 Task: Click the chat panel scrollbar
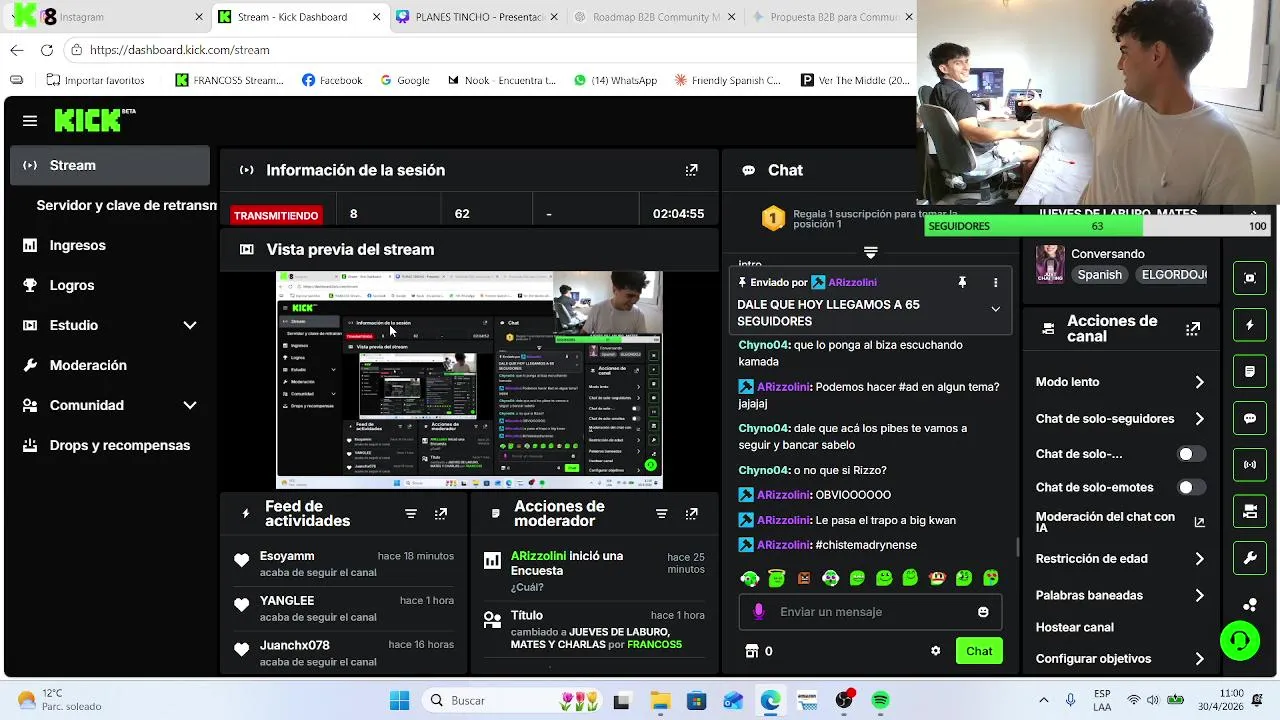1018,546
